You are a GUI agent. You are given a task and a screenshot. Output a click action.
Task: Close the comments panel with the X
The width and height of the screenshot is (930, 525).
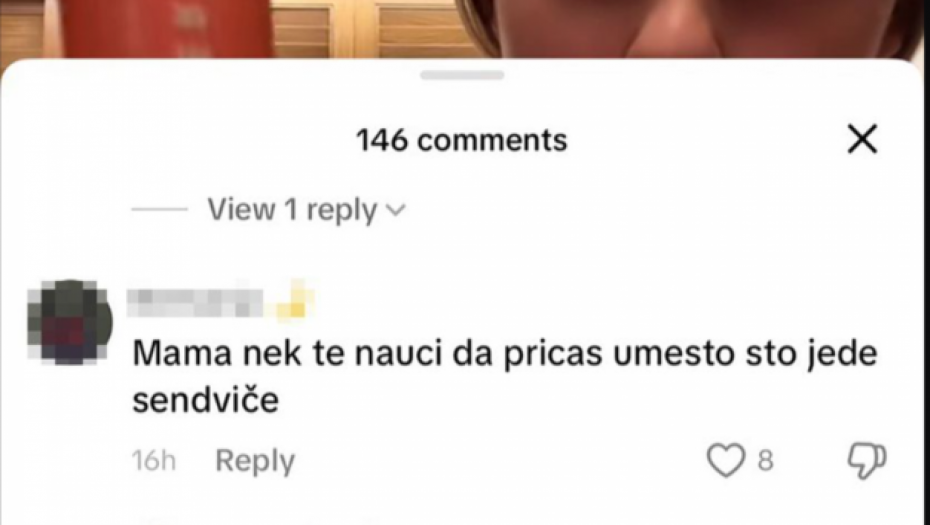862,139
